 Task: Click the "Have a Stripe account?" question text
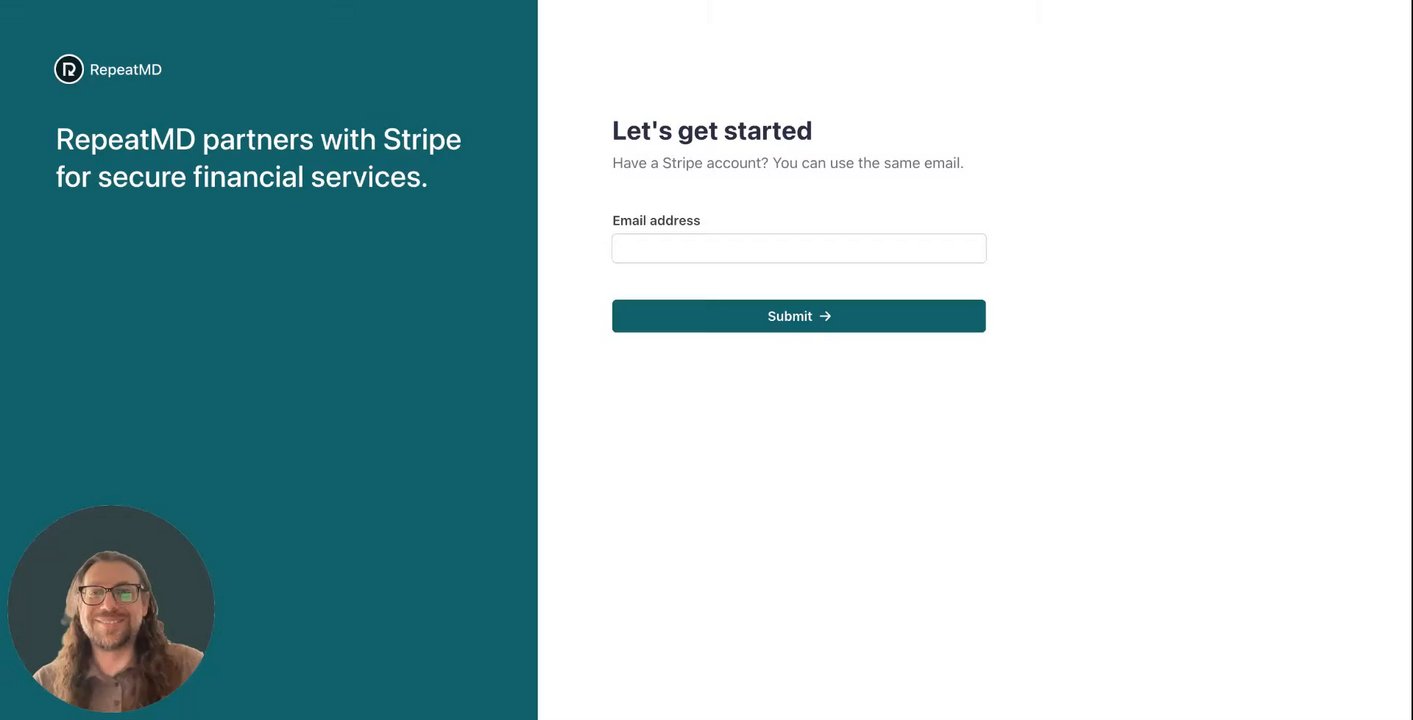tap(690, 163)
